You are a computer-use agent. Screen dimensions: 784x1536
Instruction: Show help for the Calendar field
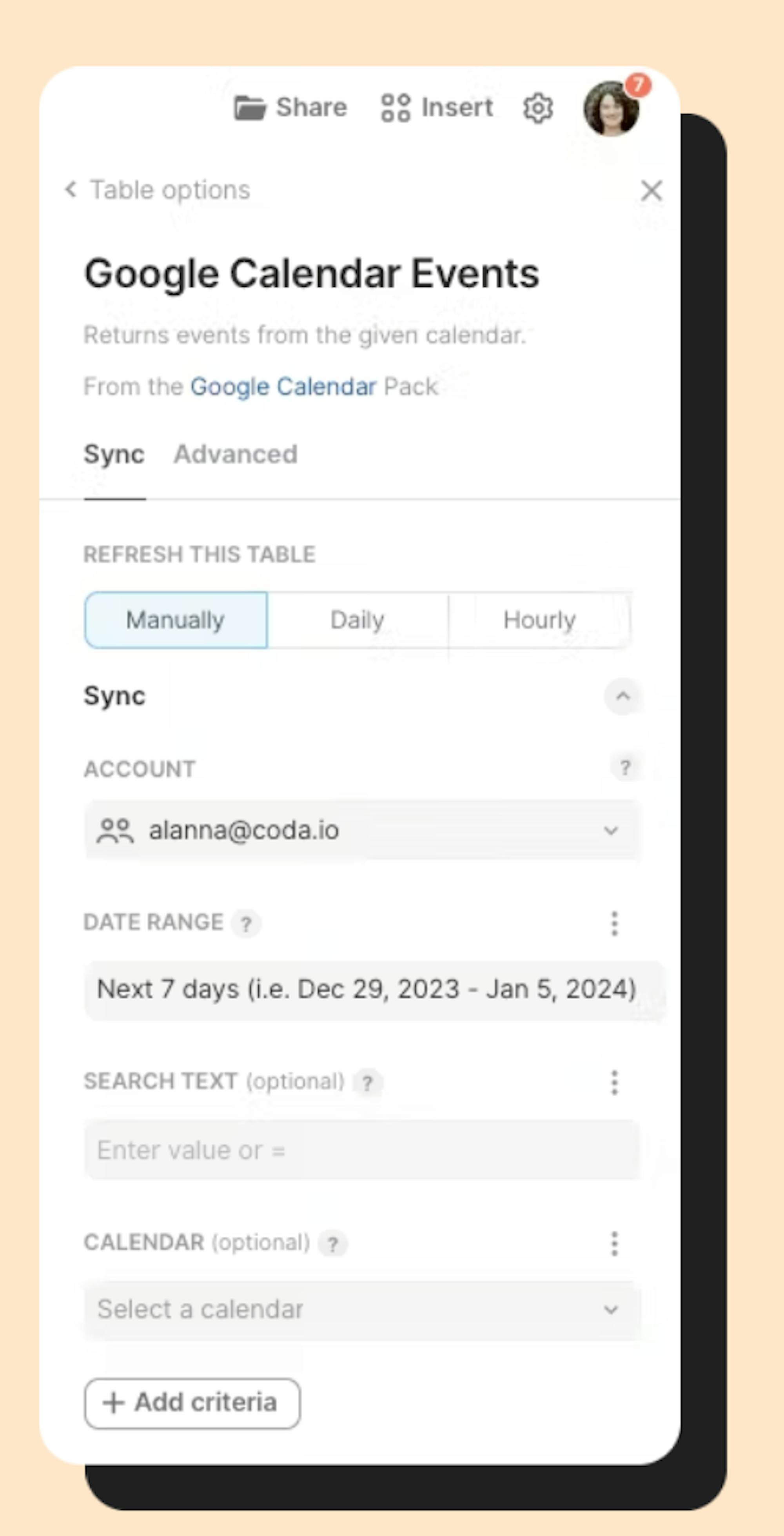pos(332,1245)
